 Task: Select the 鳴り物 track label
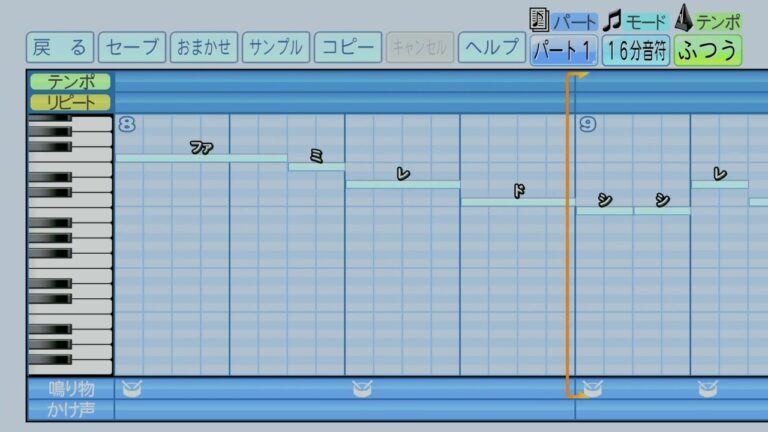click(70, 388)
